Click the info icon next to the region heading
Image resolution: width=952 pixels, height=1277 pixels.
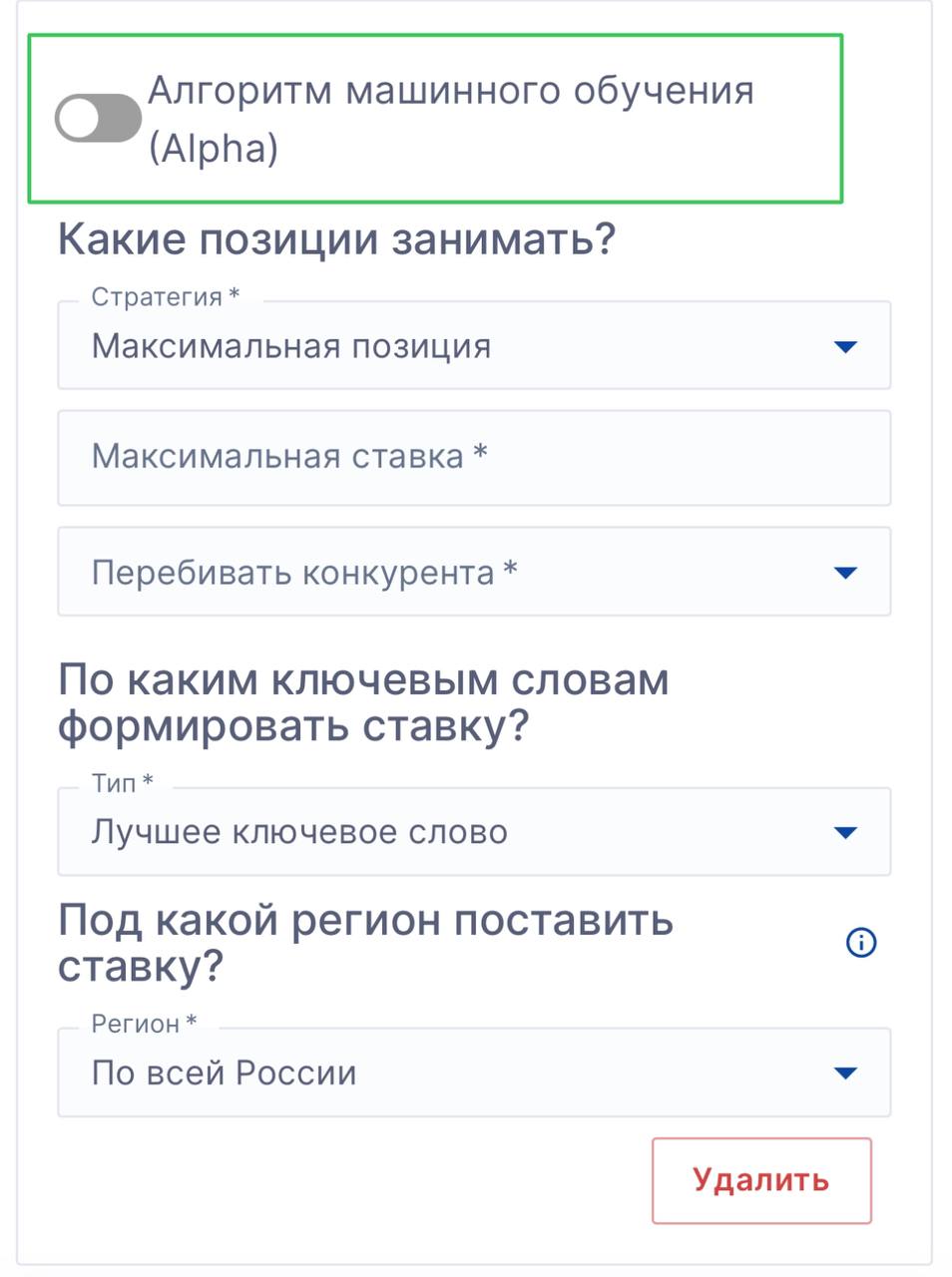860,942
